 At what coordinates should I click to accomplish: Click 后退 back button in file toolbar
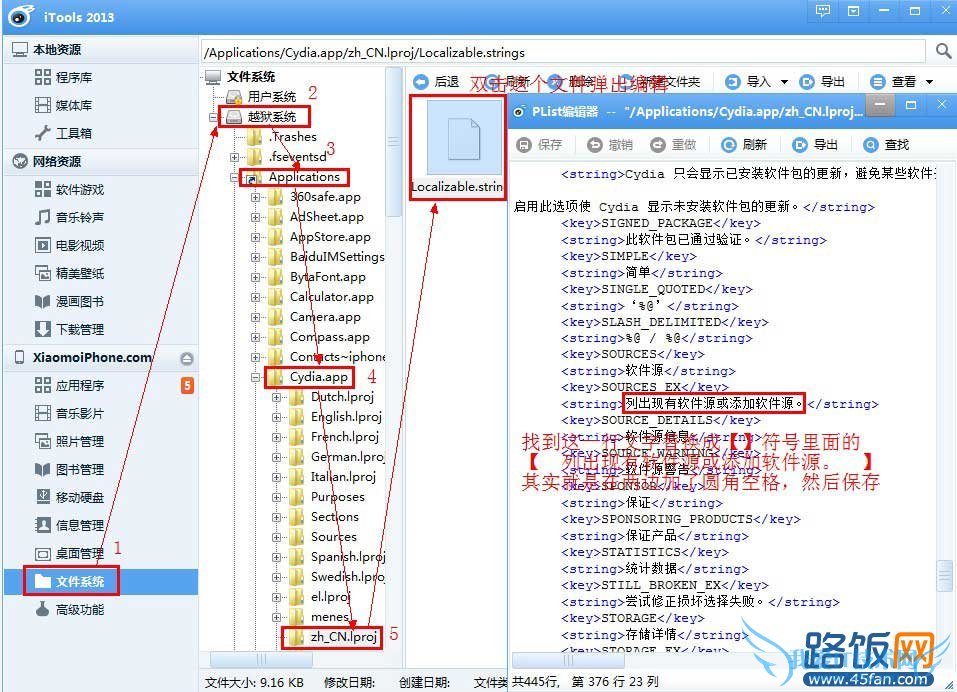click(436, 82)
